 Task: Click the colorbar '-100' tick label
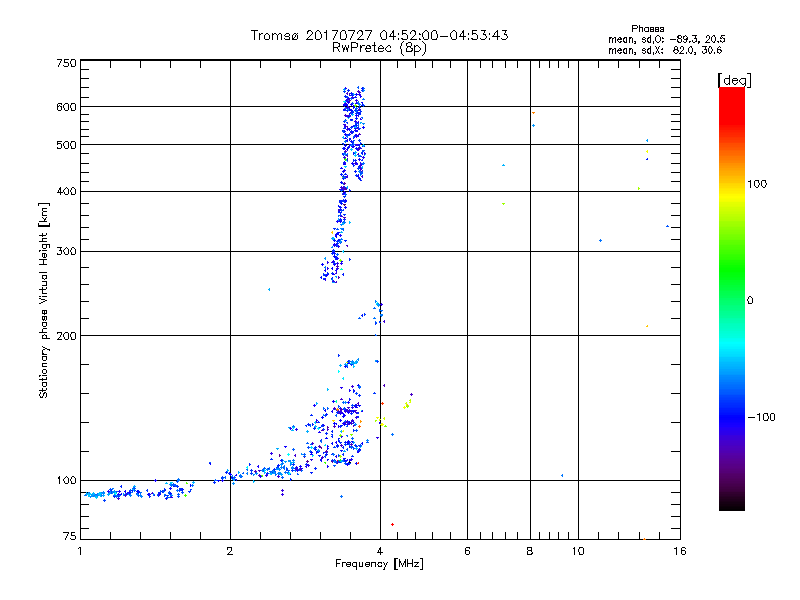tap(761, 417)
